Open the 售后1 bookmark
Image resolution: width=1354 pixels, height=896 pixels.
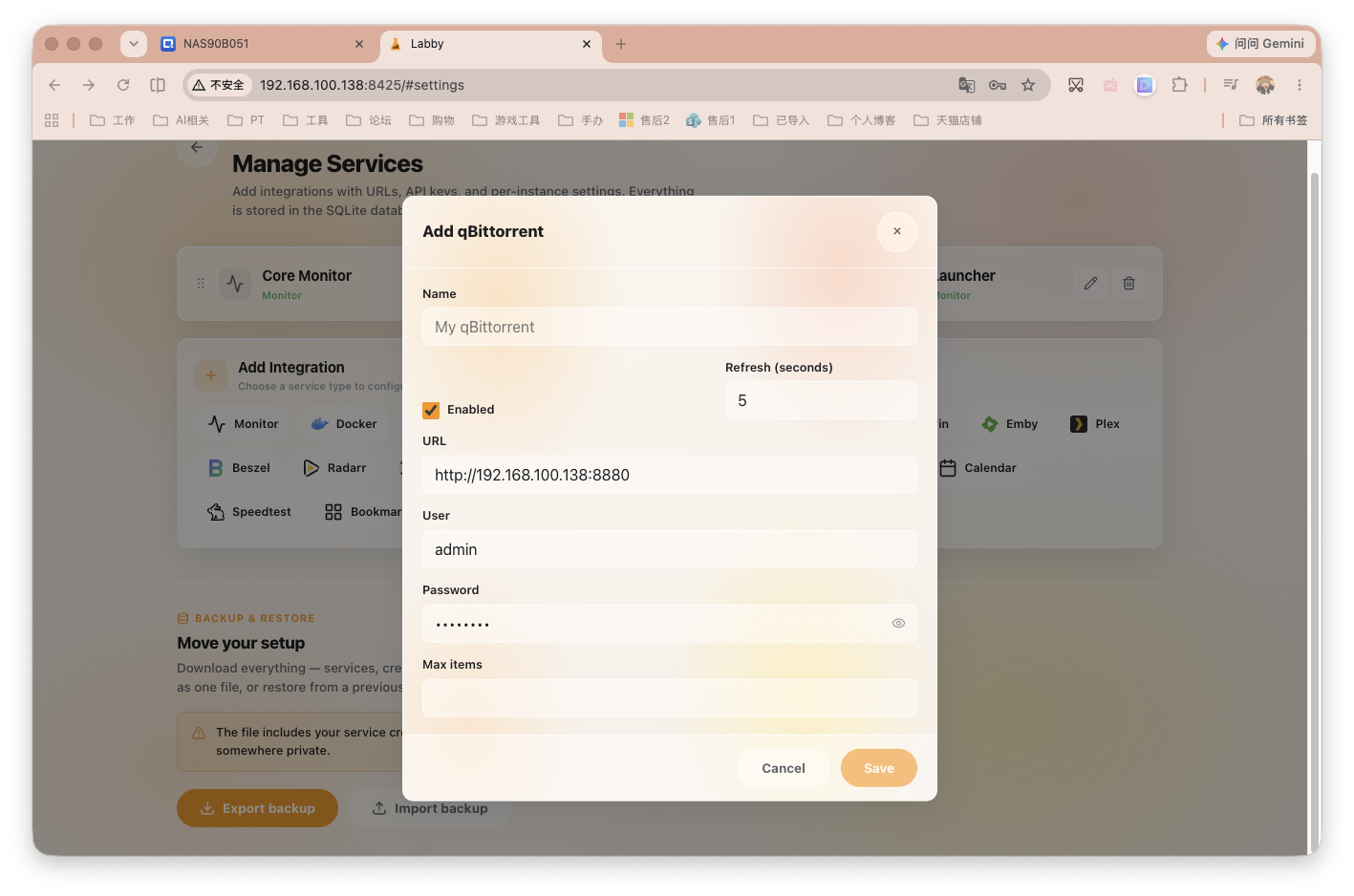click(711, 120)
